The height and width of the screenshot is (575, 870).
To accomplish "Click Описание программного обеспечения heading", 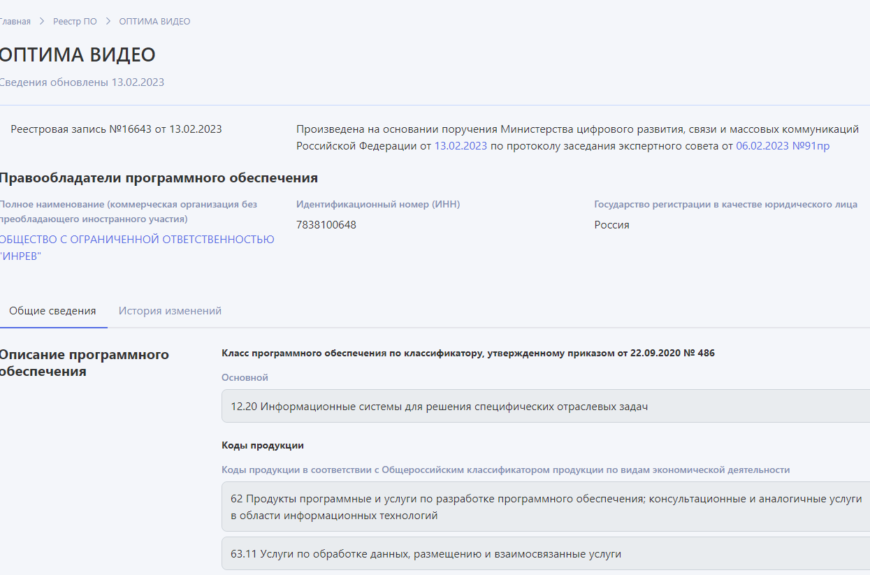I will 84,363.
